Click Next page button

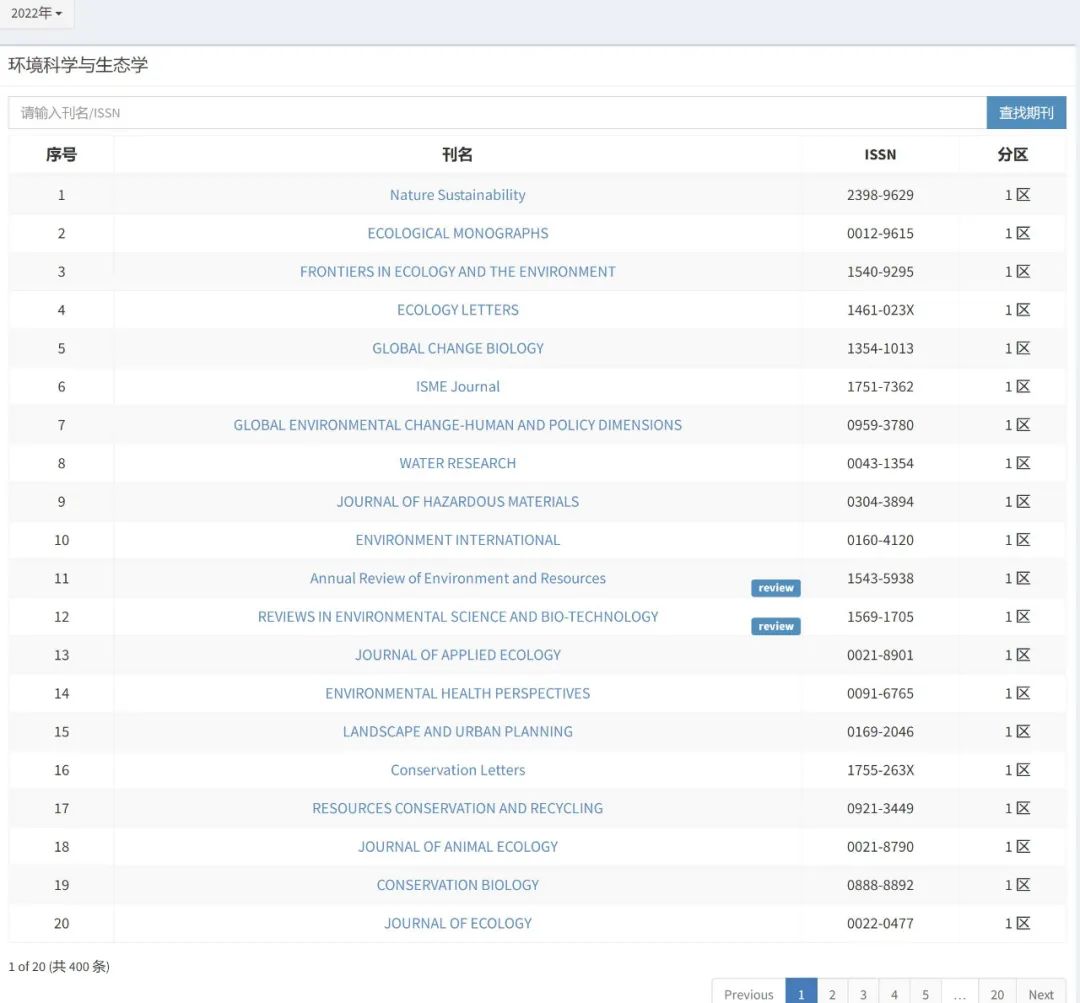click(x=1041, y=994)
